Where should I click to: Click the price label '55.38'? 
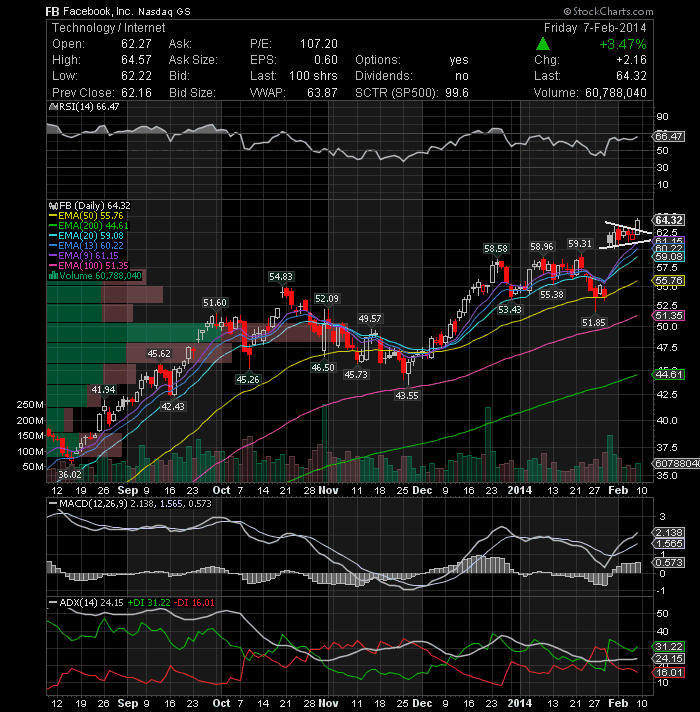click(552, 295)
